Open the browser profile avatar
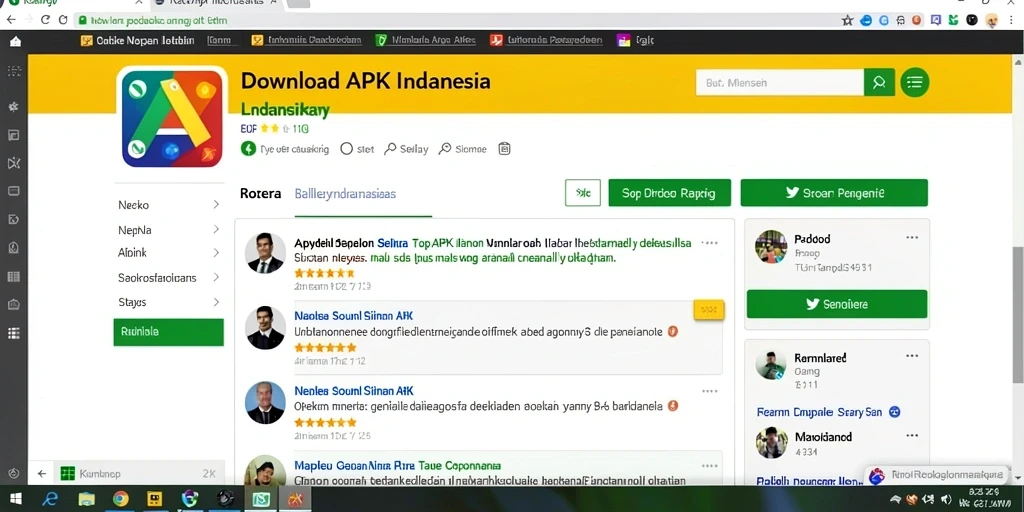 pyautogui.click(x=991, y=20)
